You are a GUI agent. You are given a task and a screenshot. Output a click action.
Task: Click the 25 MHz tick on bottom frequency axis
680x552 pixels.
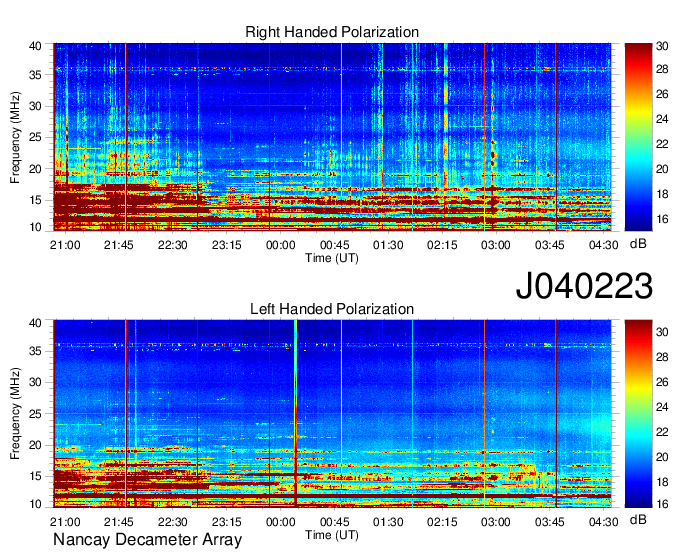tap(35, 414)
